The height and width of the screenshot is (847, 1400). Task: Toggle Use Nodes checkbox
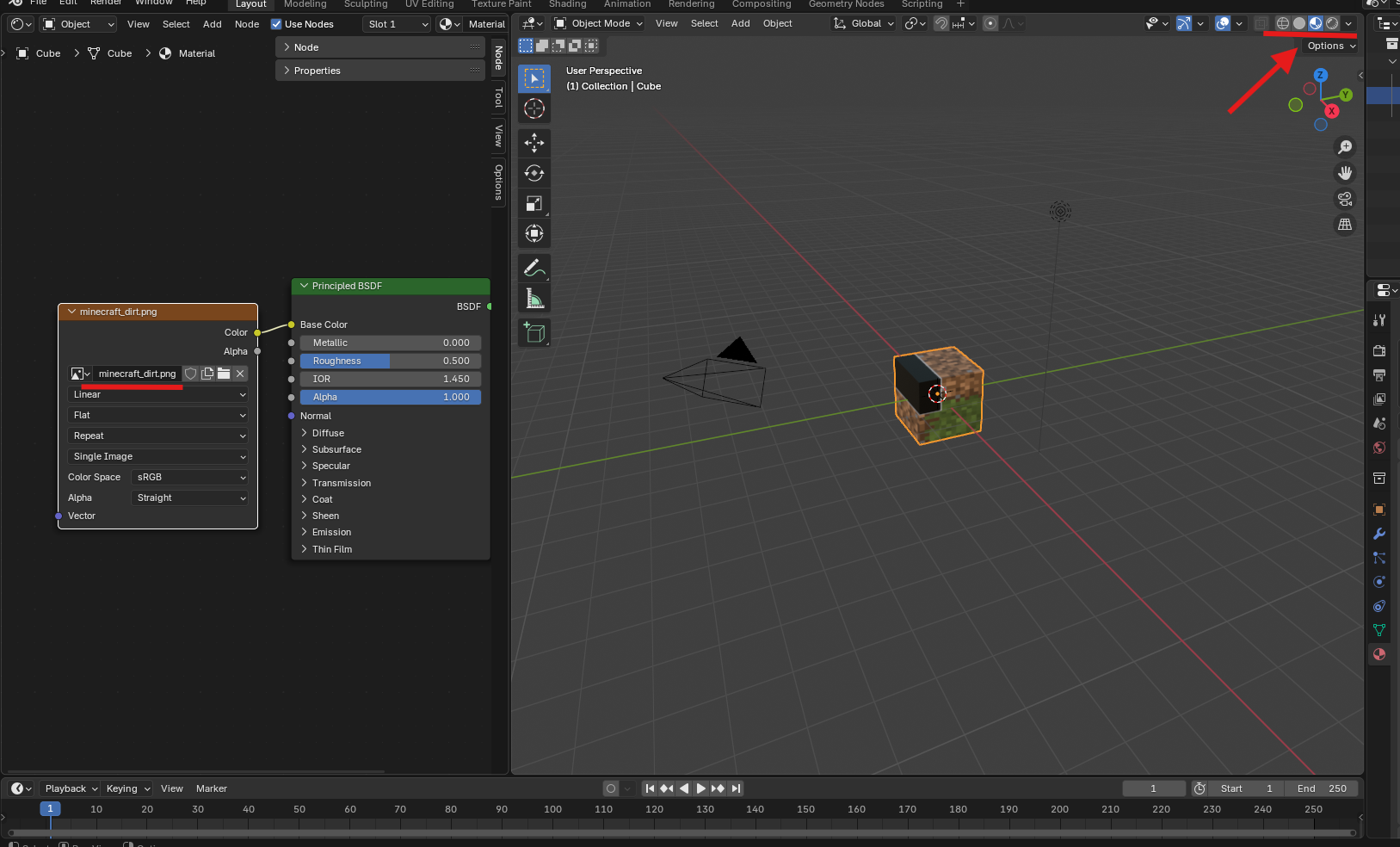coord(276,24)
